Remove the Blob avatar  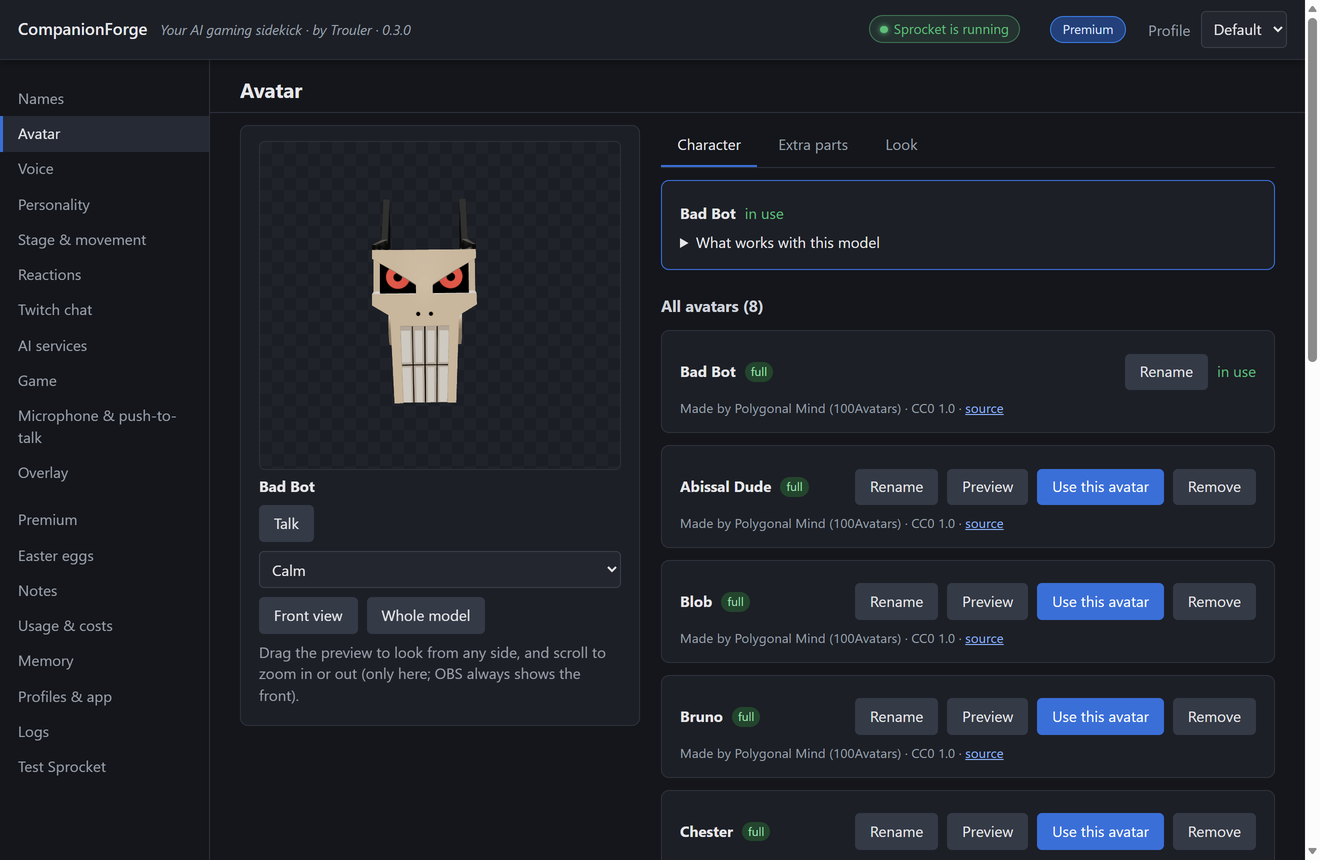[1214, 602]
